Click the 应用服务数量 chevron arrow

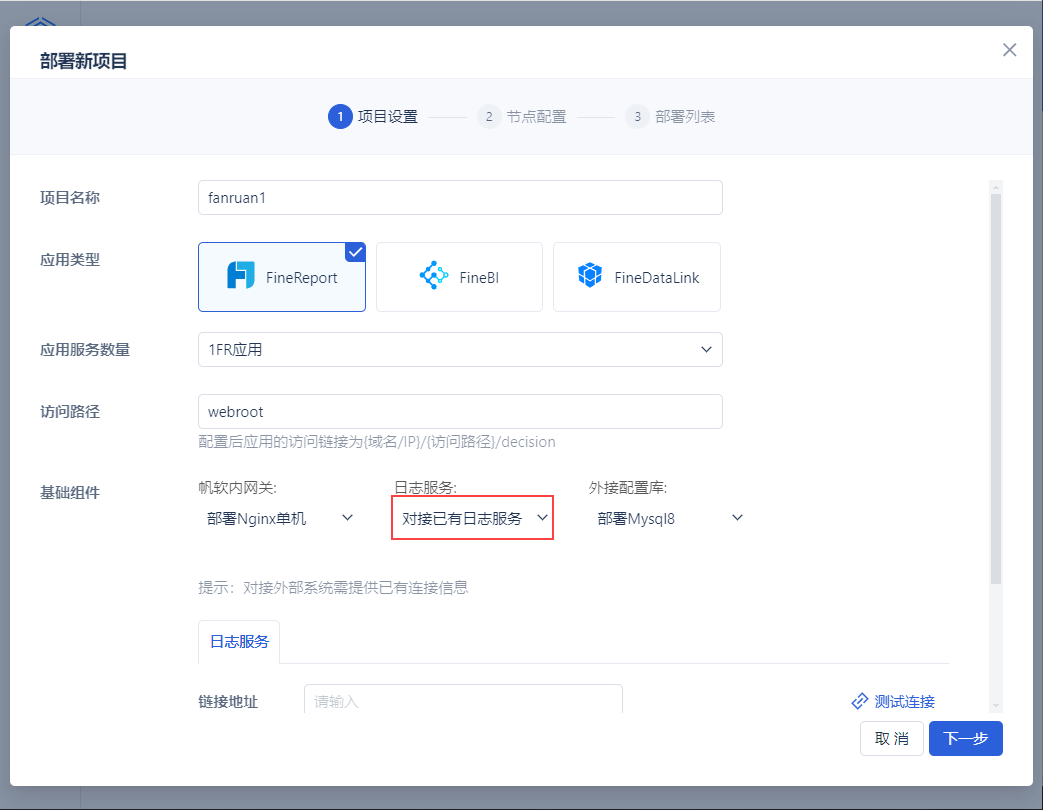tap(706, 349)
